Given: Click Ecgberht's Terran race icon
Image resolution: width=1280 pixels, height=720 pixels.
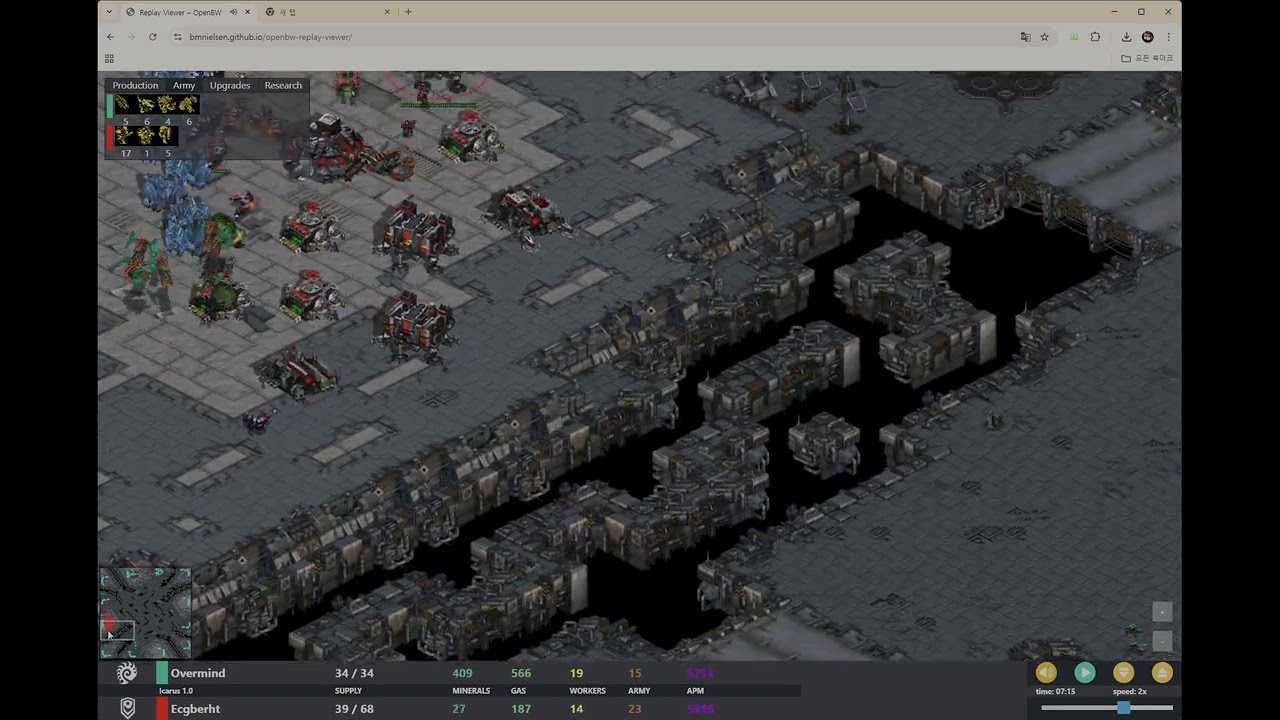Looking at the screenshot, I should pos(127,708).
